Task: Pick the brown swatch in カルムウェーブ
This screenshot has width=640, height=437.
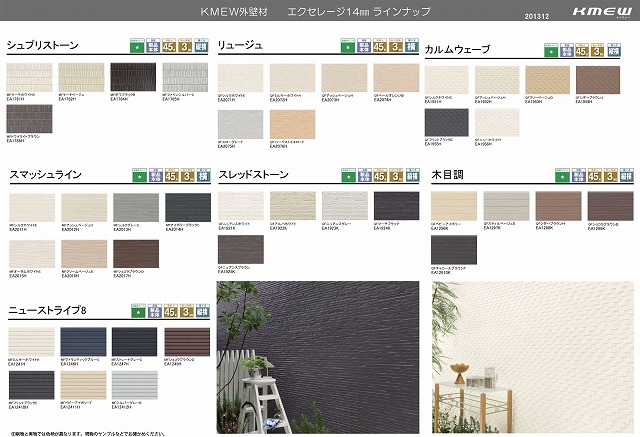Action: [598, 80]
